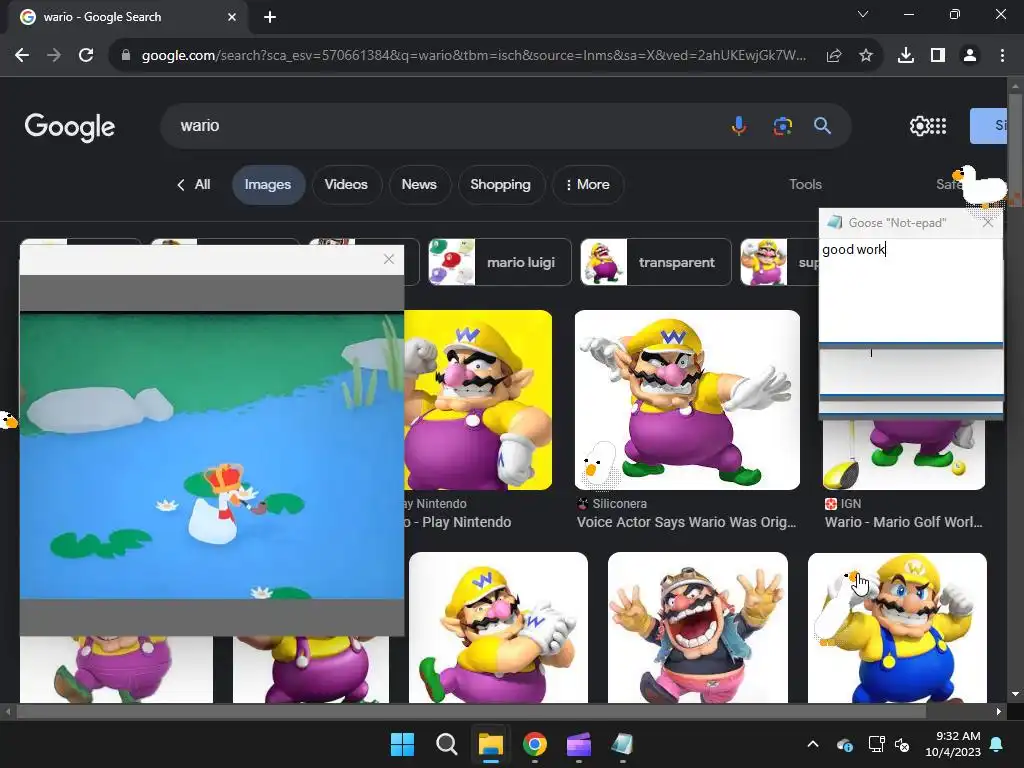The width and height of the screenshot is (1024, 768).
Task: Share this page via the address bar share icon
Action: pyautogui.click(x=833, y=56)
